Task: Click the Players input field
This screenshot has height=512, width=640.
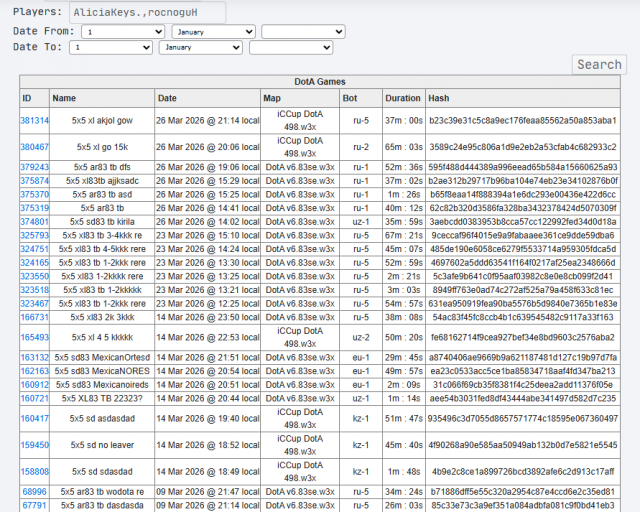Action: coord(147,12)
